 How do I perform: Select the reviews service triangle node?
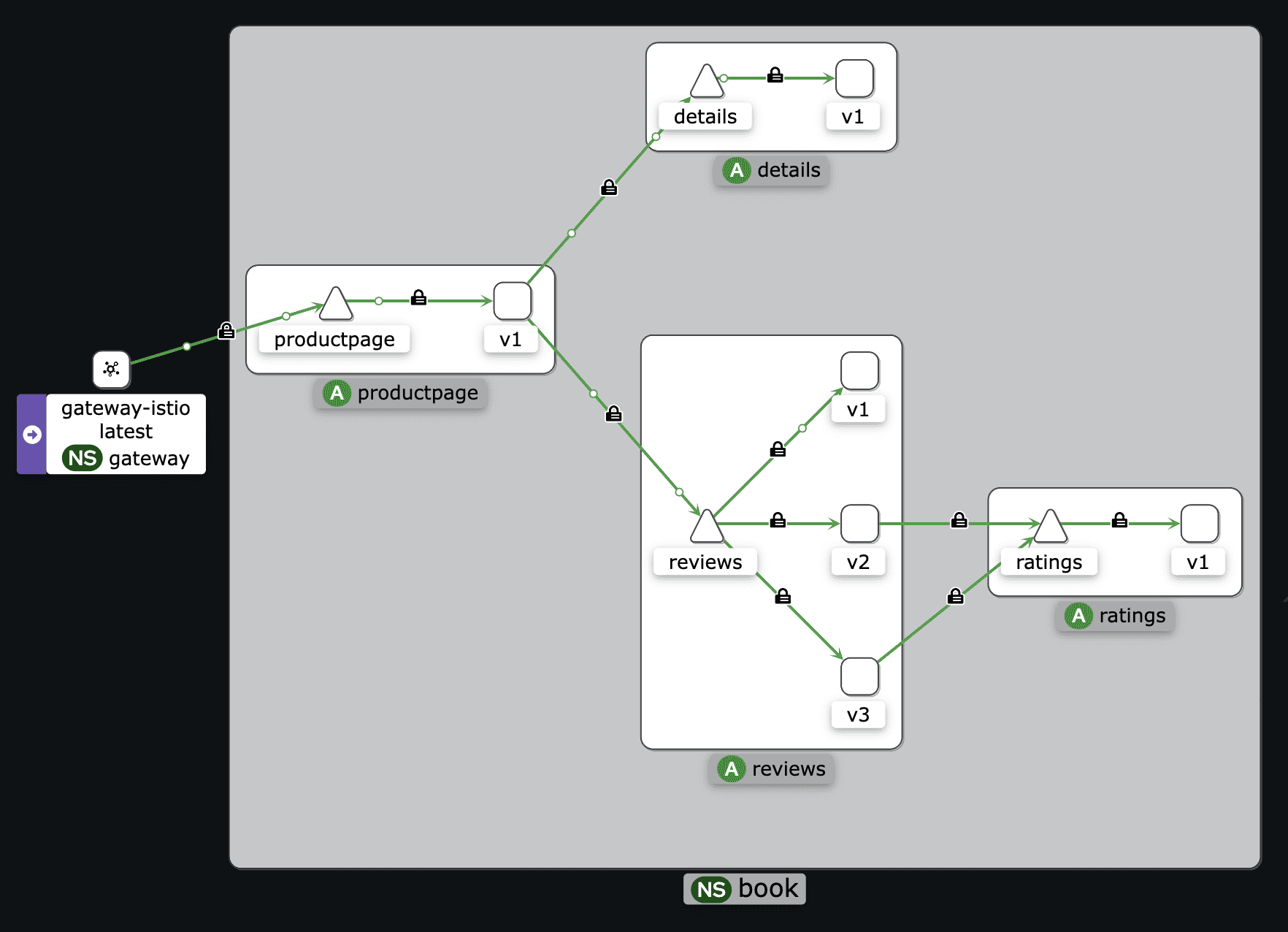[707, 526]
